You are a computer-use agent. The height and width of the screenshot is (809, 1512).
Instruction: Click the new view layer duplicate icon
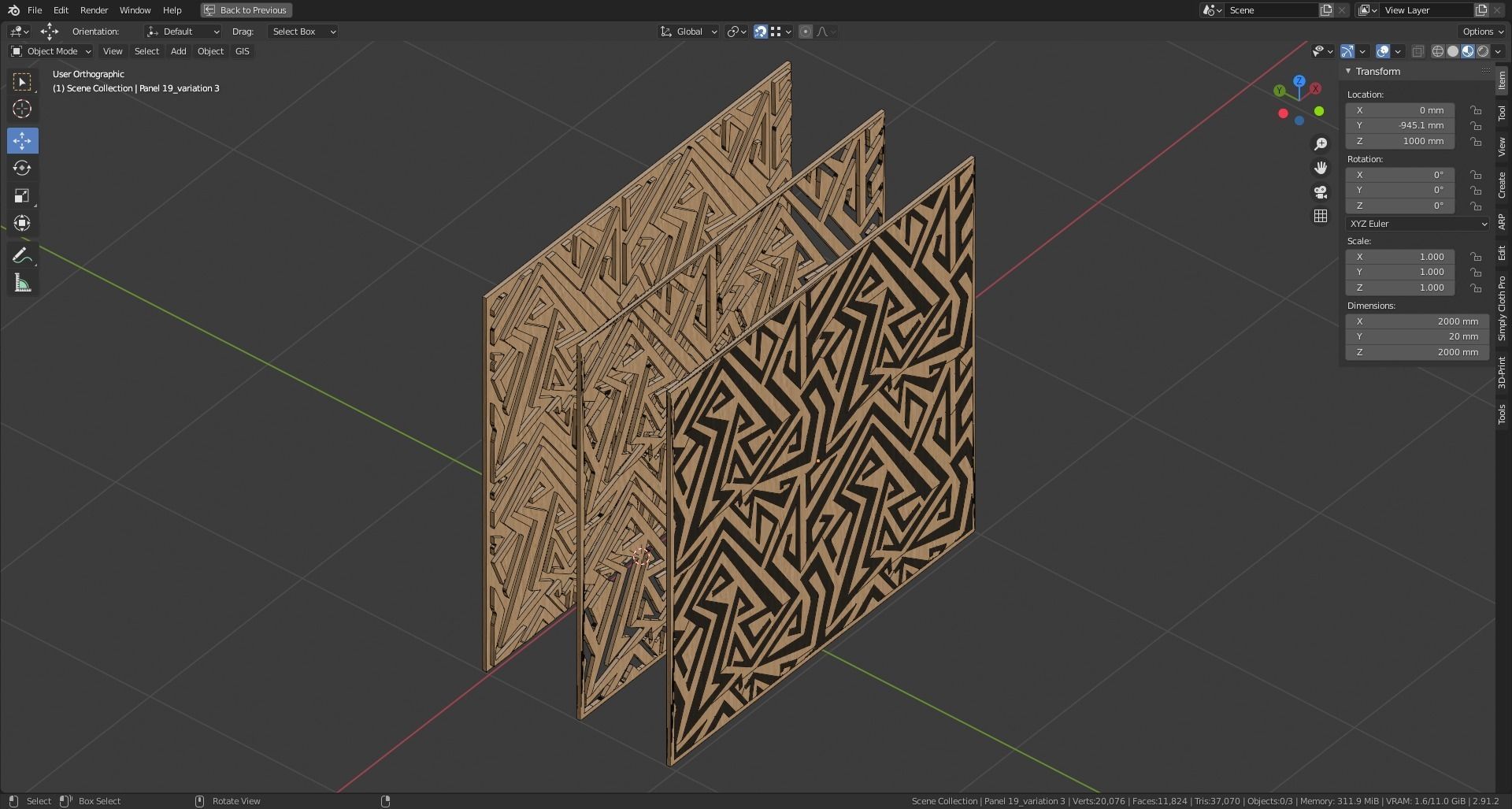pyautogui.click(x=1481, y=10)
